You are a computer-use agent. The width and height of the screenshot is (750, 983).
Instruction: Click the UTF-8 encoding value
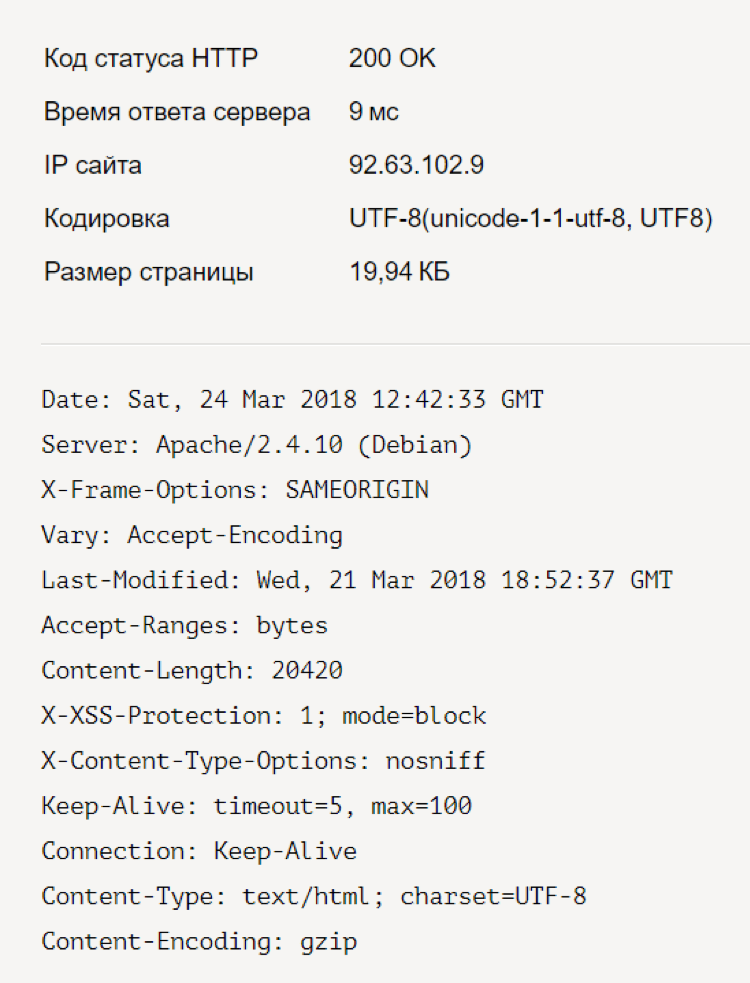click(x=530, y=219)
